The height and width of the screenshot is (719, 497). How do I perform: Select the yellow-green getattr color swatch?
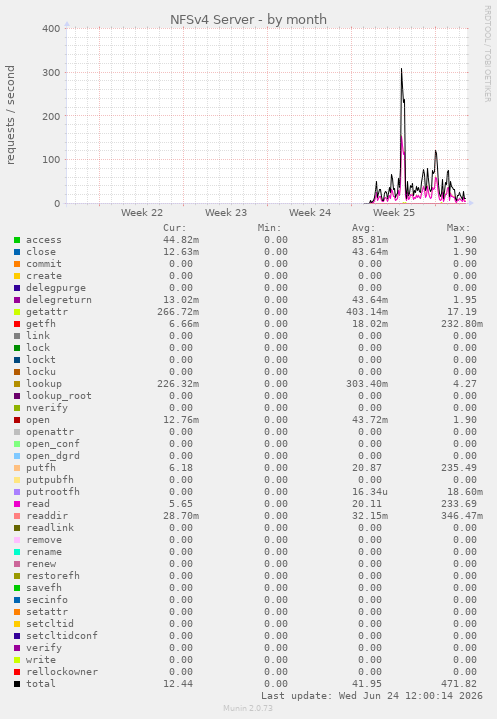(17, 312)
